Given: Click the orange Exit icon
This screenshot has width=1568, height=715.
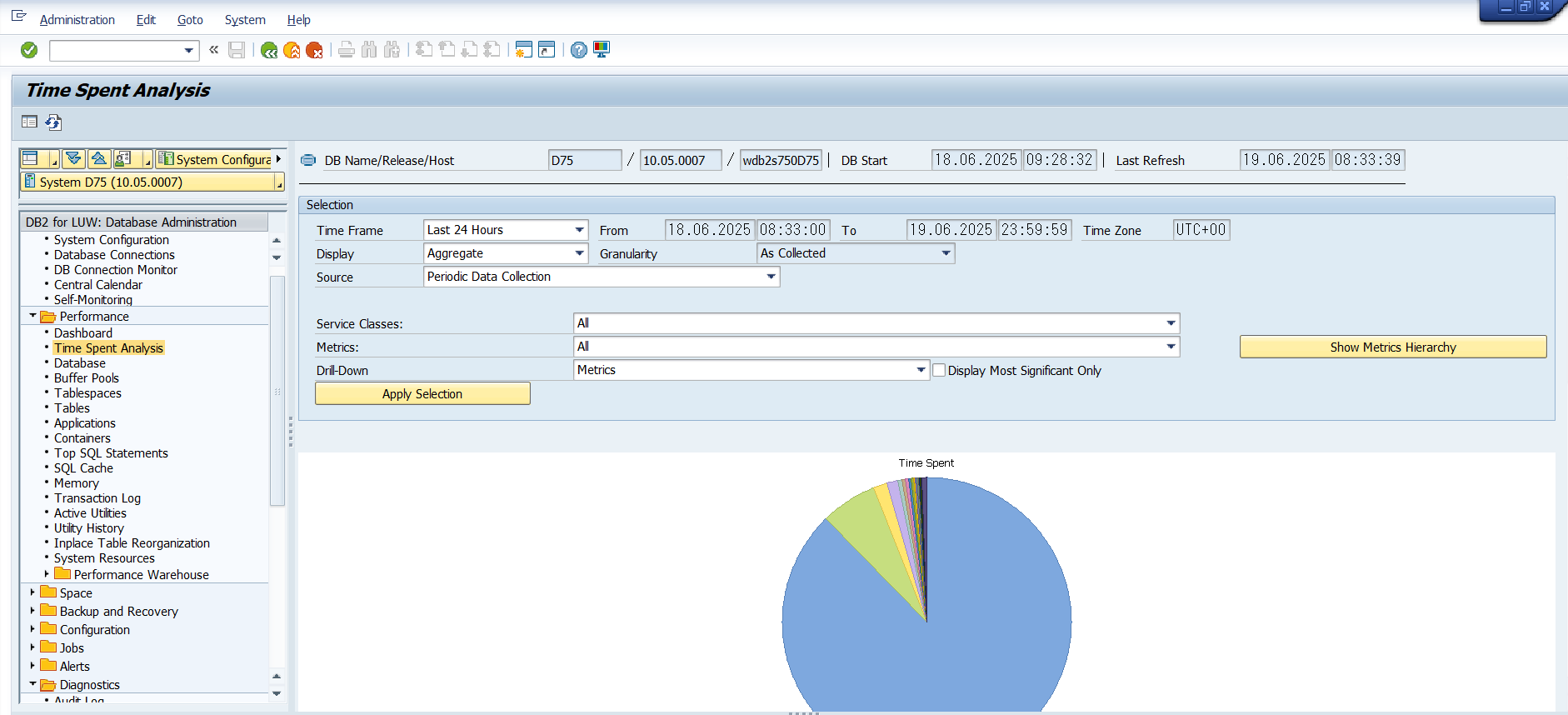Looking at the screenshot, I should tap(292, 51).
